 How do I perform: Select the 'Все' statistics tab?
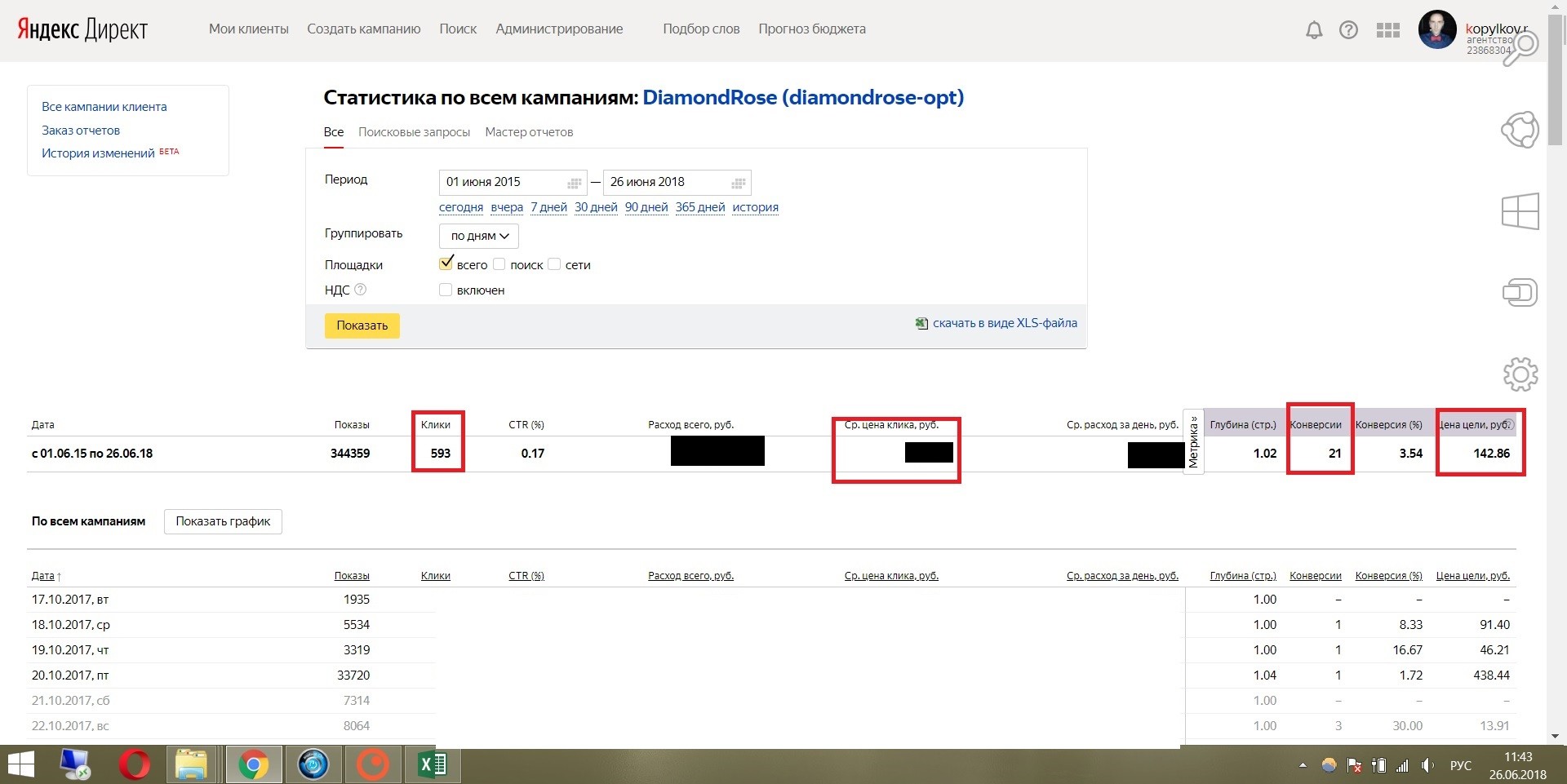(334, 132)
